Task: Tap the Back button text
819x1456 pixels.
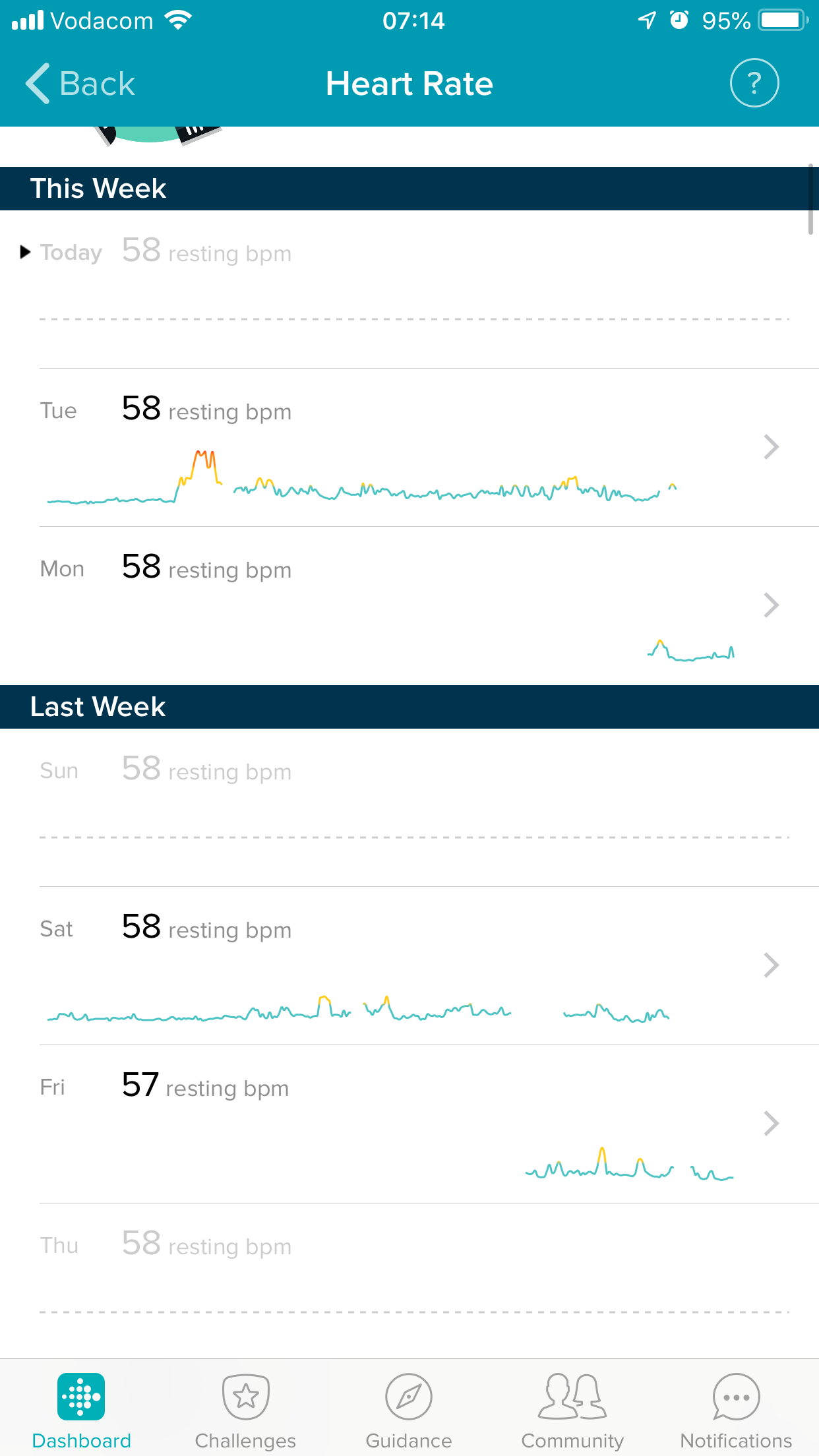Action: point(97,84)
